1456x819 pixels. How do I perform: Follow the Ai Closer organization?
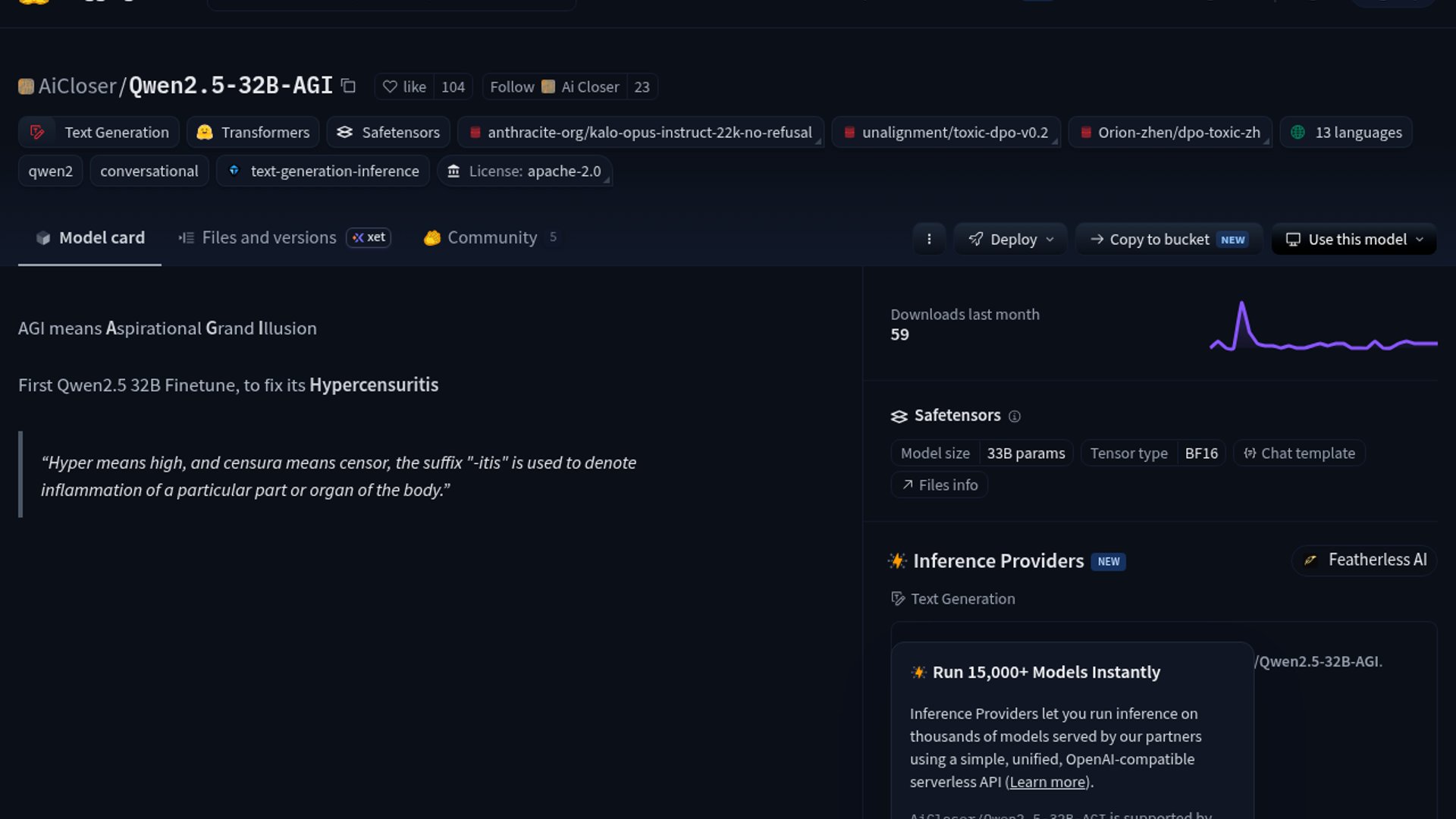(x=555, y=86)
